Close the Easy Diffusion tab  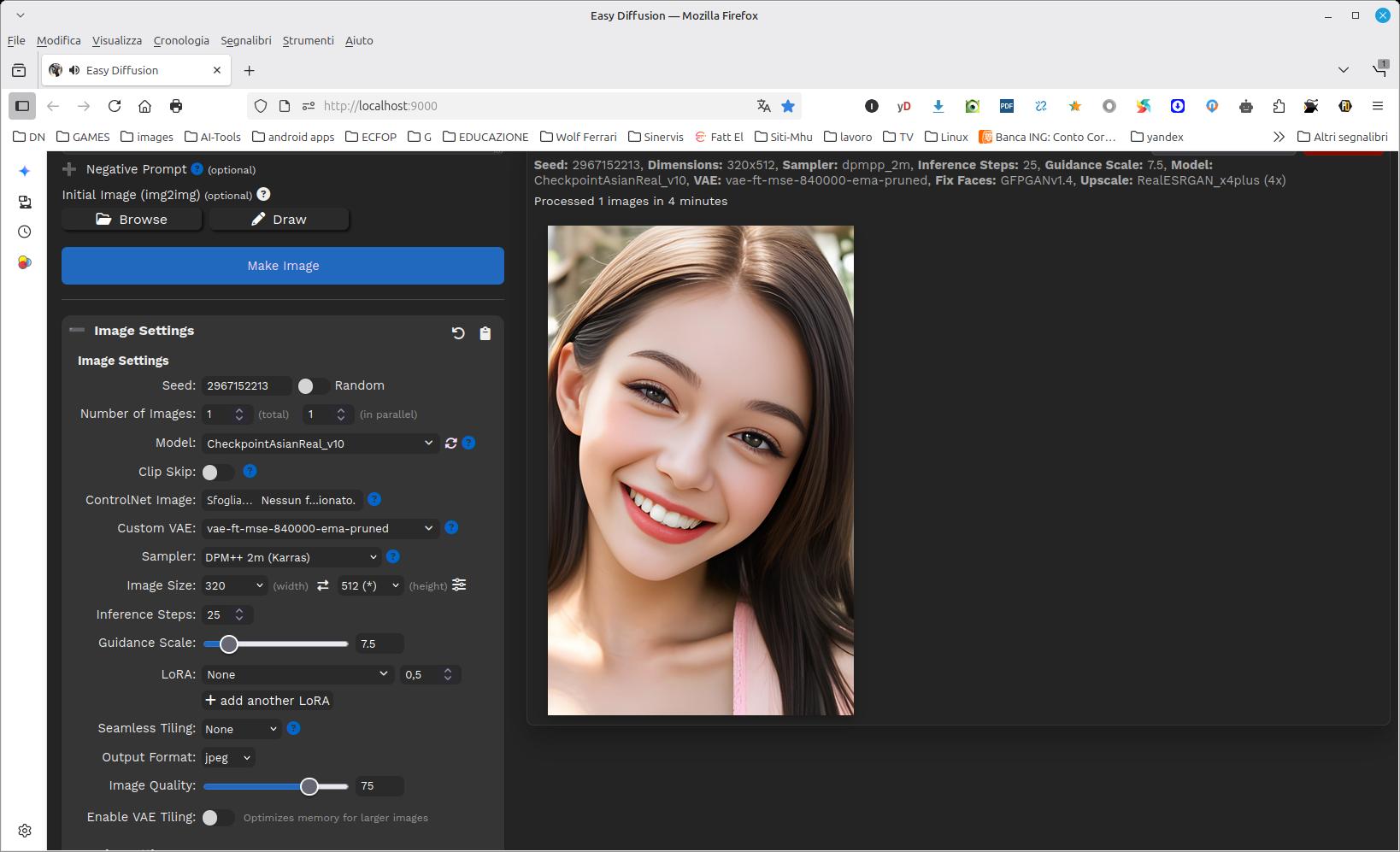(217, 70)
